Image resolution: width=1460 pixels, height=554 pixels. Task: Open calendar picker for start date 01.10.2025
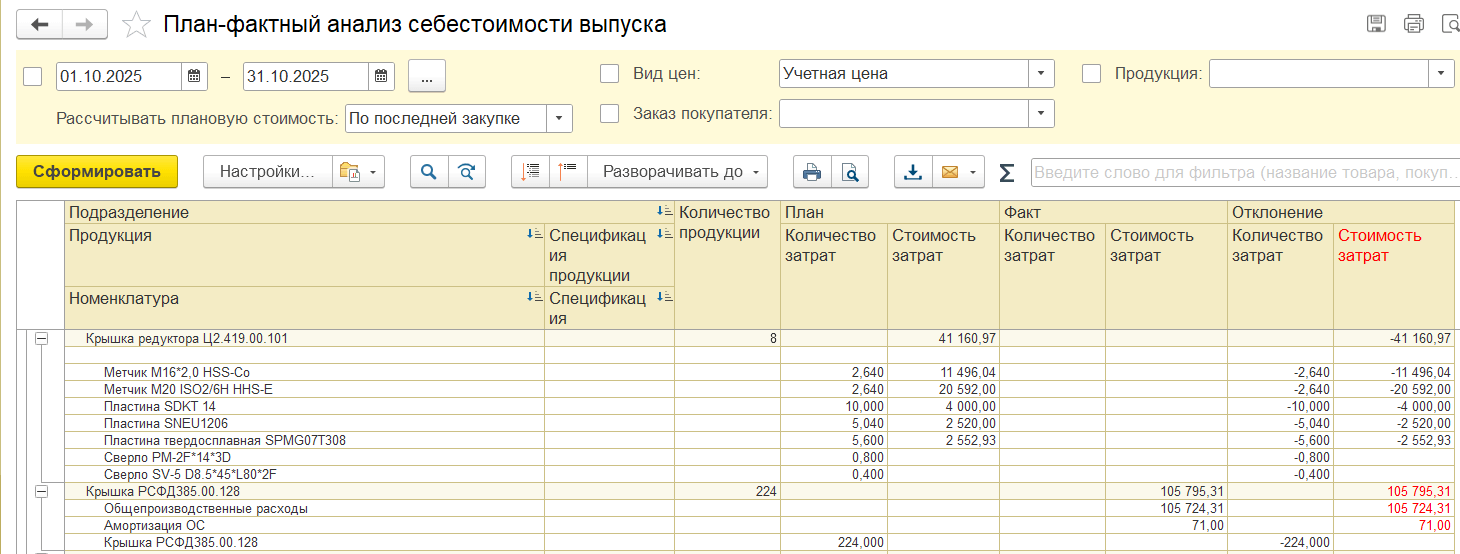[x=194, y=76]
